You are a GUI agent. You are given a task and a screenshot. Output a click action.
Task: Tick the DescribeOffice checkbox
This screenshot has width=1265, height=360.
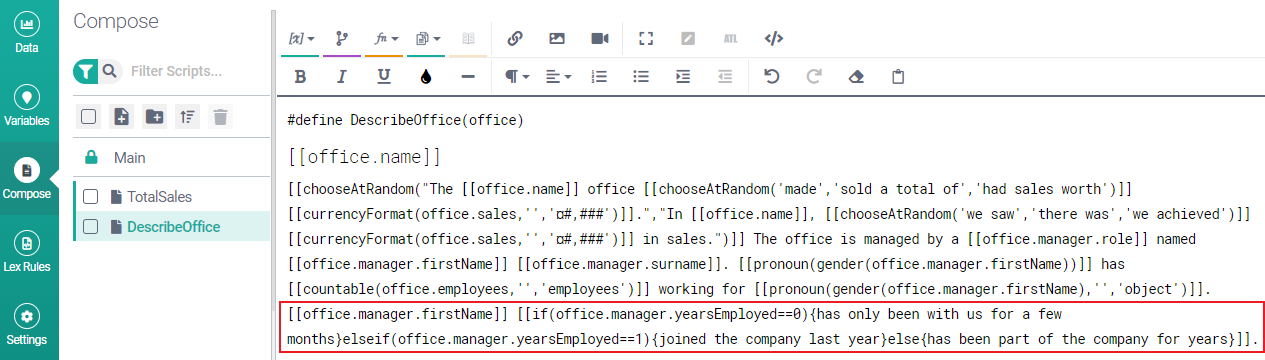click(90, 226)
